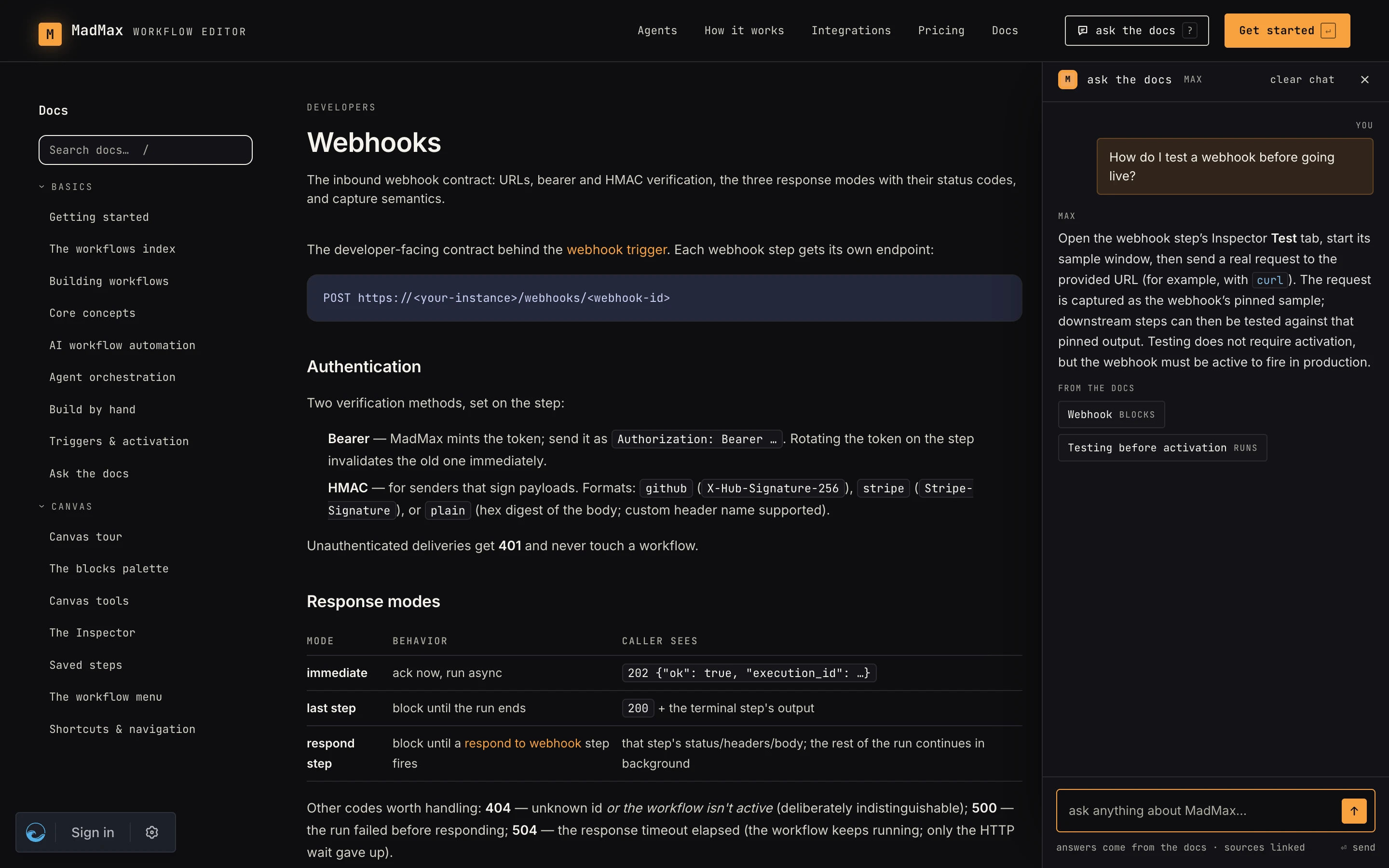
Task: Click the blue swirl icon beside Sign in
Action: tap(36, 832)
